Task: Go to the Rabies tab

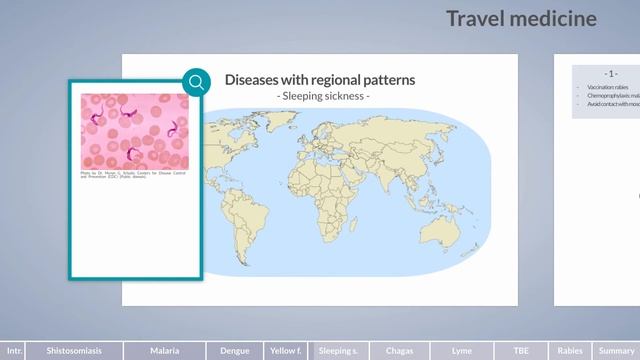Action: 570,351
